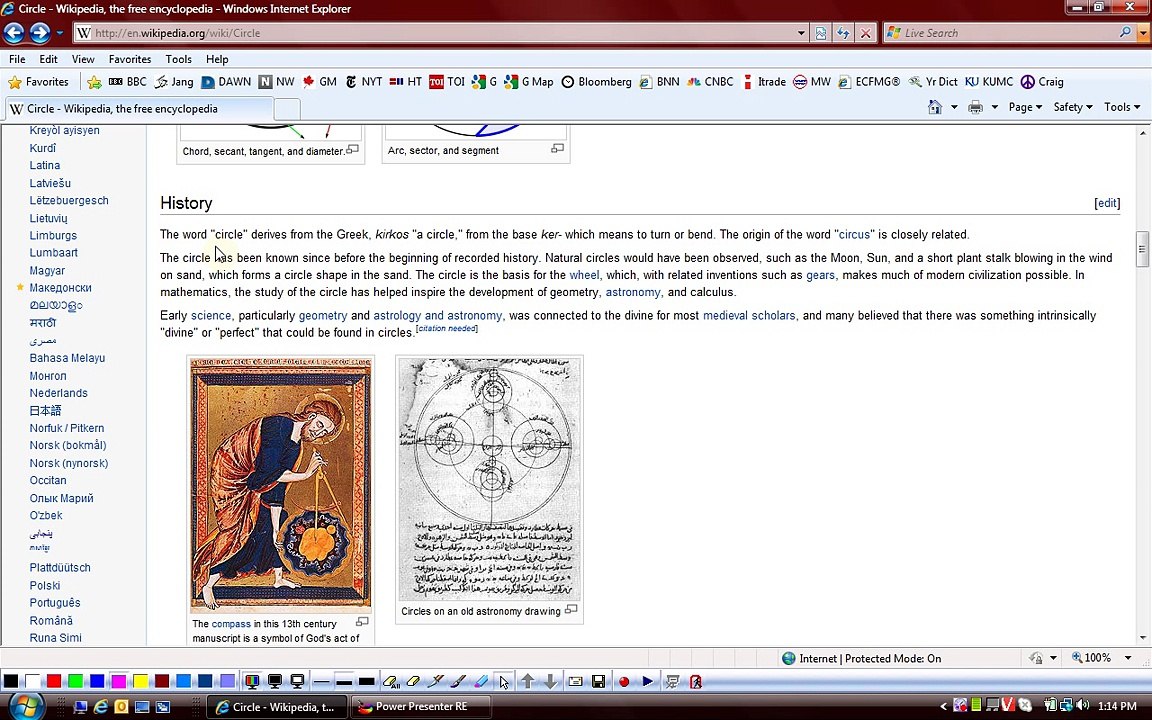Open the View menu
Viewport: 1152px width, 720px height.
click(x=83, y=59)
